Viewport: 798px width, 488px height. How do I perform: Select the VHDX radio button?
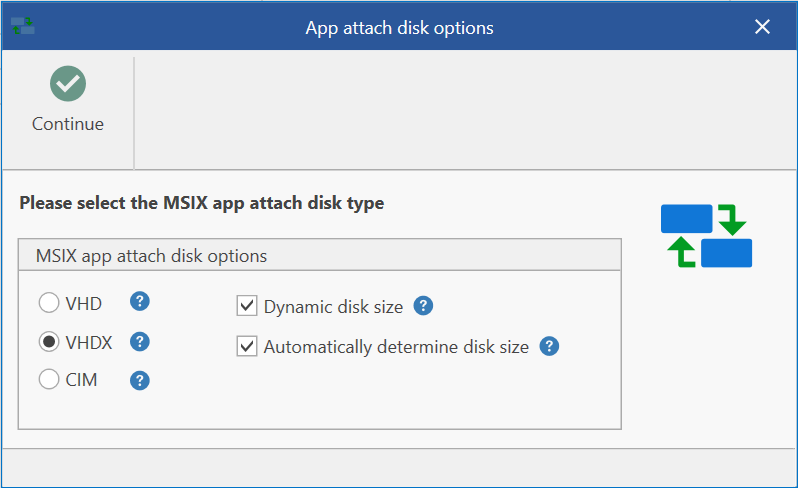pyautogui.click(x=48, y=342)
